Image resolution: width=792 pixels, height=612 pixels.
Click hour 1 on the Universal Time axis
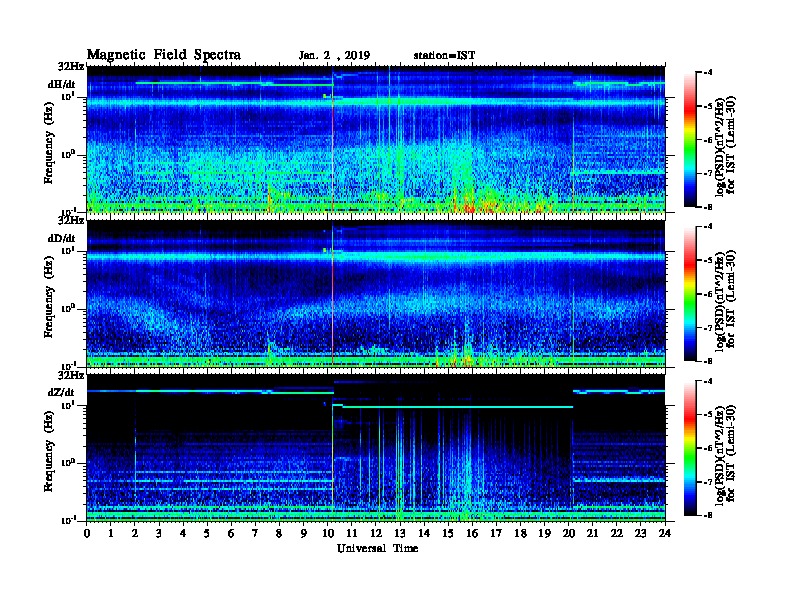pos(111,533)
